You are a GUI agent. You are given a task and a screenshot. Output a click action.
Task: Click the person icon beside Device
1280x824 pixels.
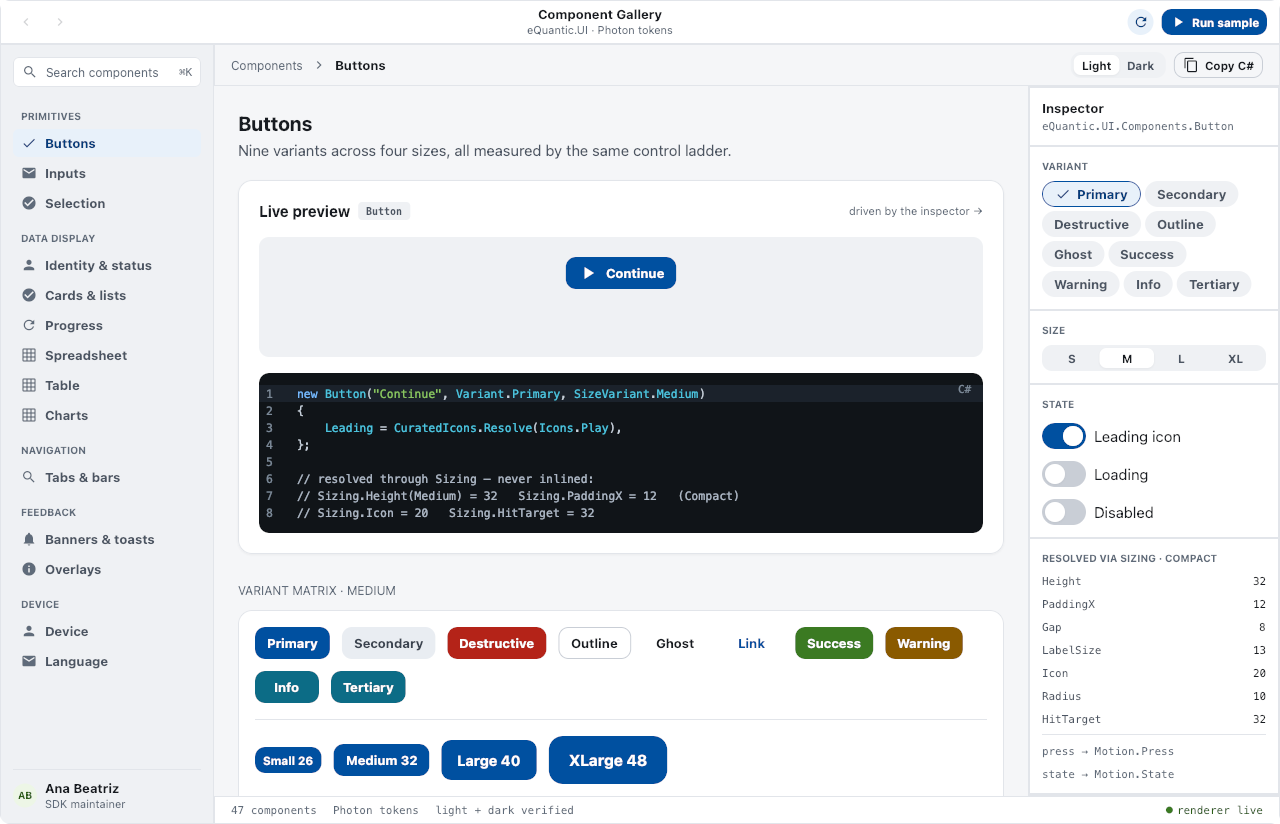coord(29,631)
